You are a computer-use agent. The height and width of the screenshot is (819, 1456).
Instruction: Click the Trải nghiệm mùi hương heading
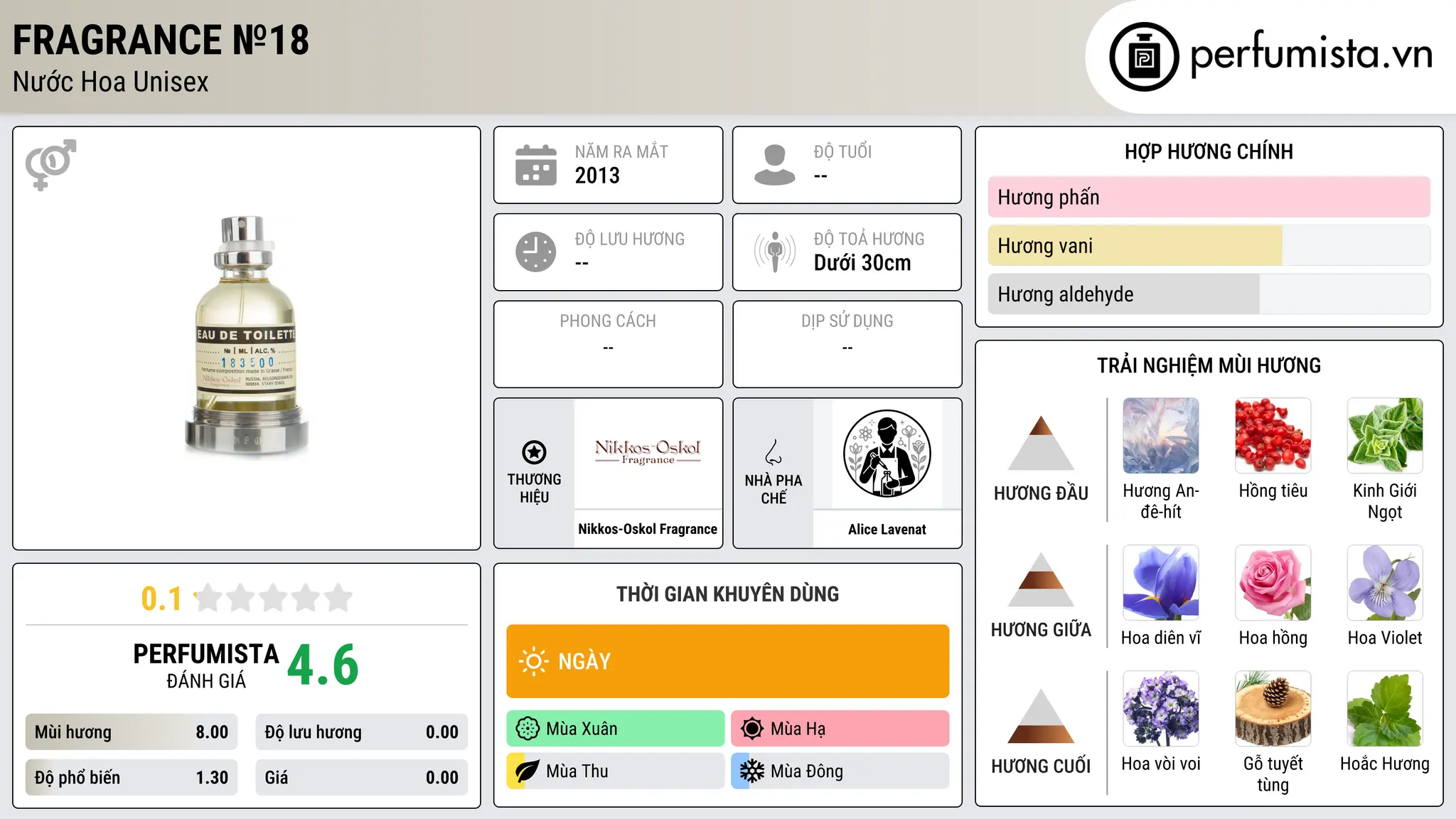point(1209,365)
